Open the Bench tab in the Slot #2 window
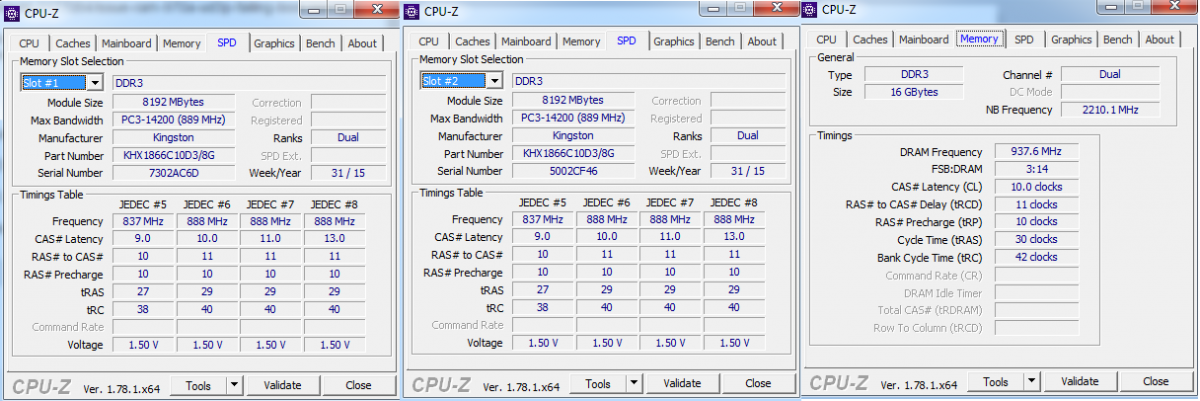This screenshot has width=1200, height=401. (720, 42)
